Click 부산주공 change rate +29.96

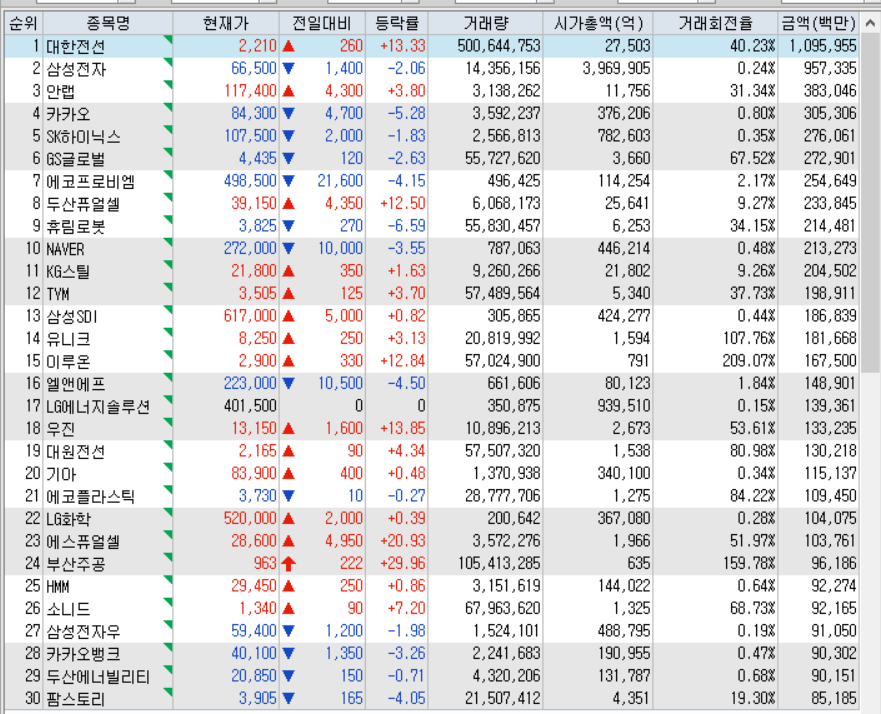pyautogui.click(x=402, y=563)
